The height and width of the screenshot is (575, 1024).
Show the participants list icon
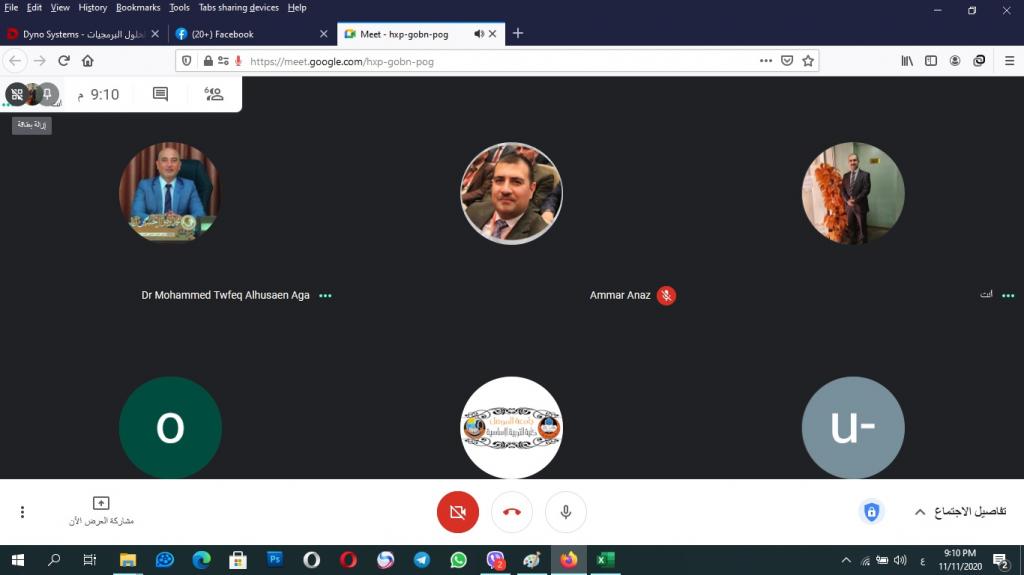click(213, 94)
